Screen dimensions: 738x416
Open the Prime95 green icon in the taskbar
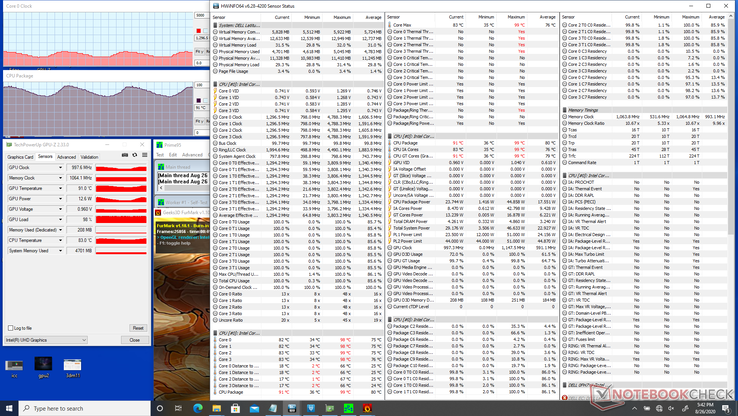(348, 408)
